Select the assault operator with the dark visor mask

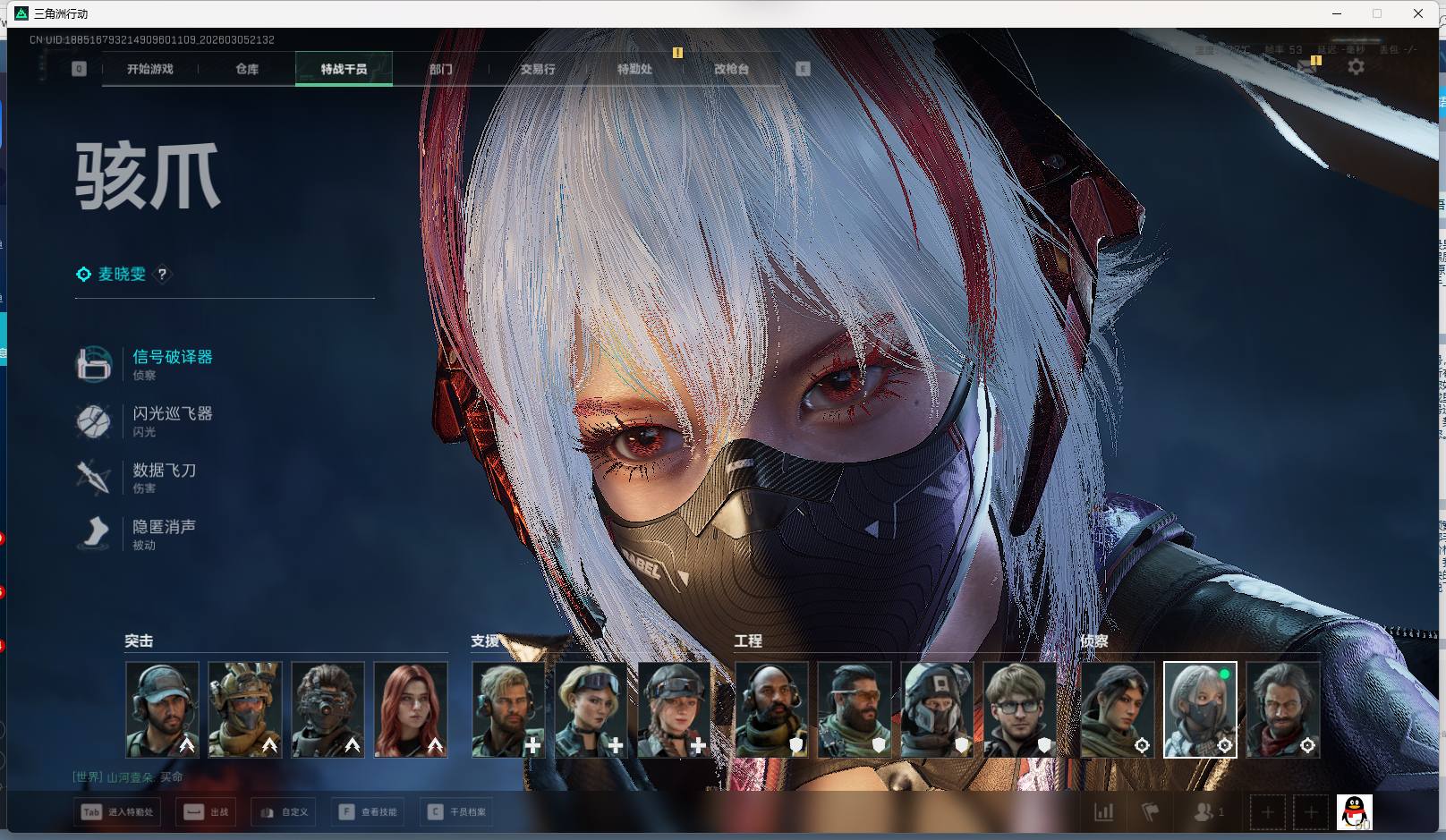(x=327, y=709)
